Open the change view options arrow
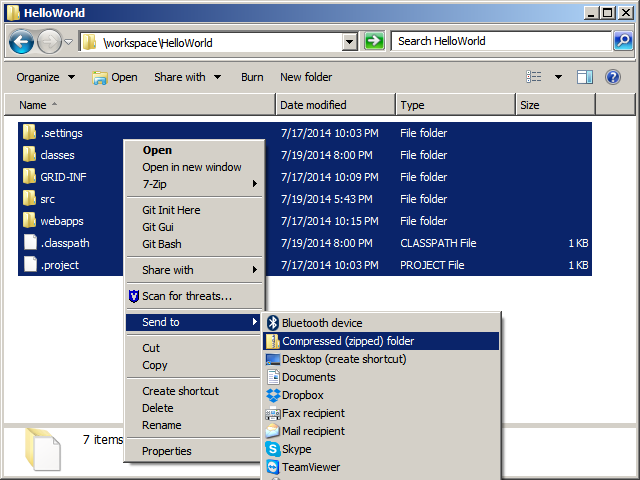 tap(558, 77)
